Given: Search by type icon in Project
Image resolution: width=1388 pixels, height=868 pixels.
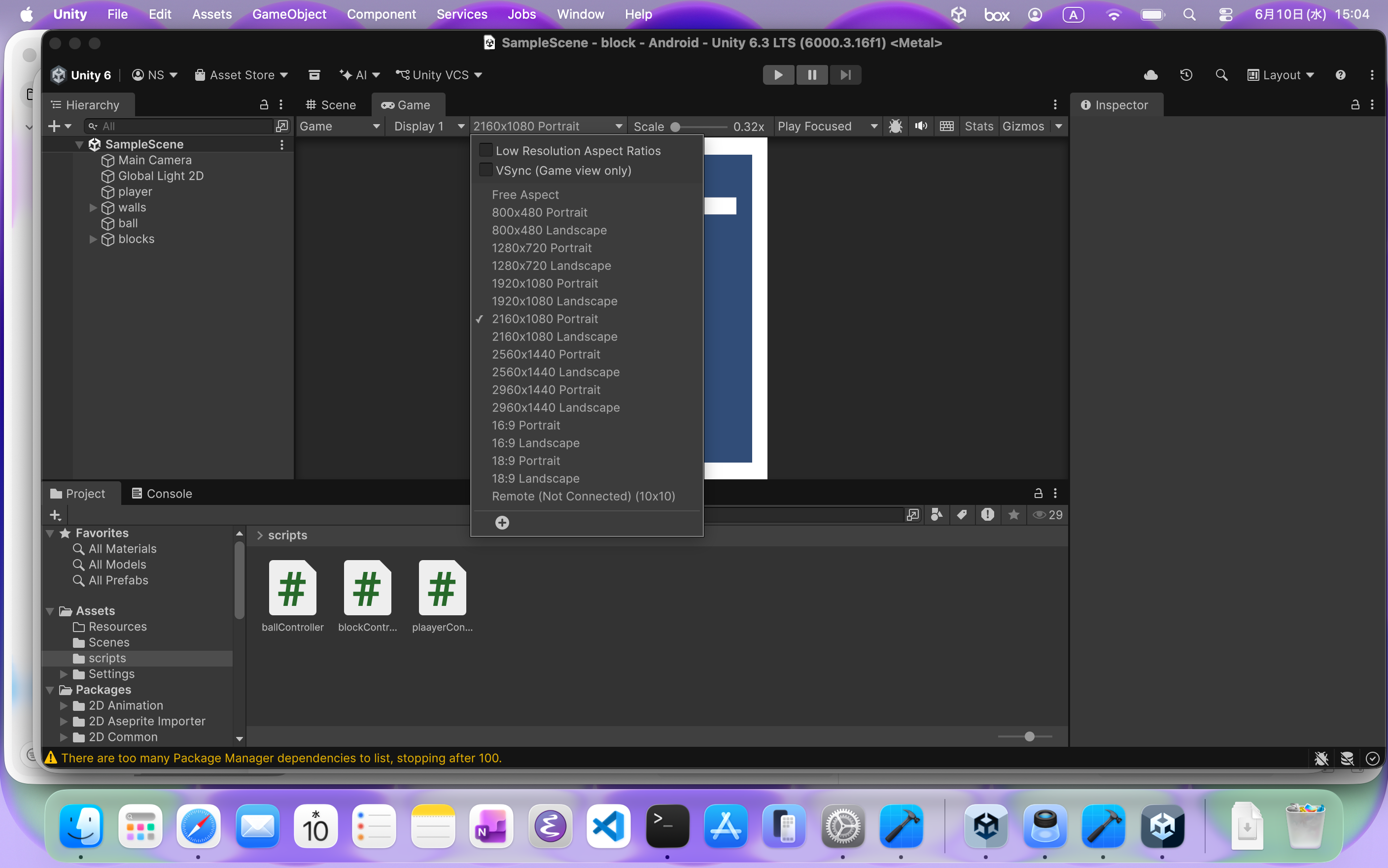Looking at the screenshot, I should tap(937, 515).
